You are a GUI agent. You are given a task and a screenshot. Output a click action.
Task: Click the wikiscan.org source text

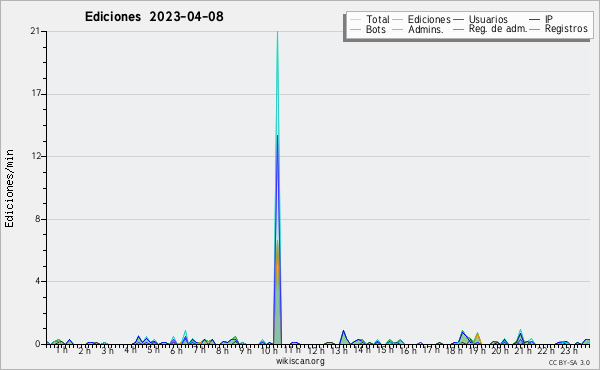coord(300,361)
